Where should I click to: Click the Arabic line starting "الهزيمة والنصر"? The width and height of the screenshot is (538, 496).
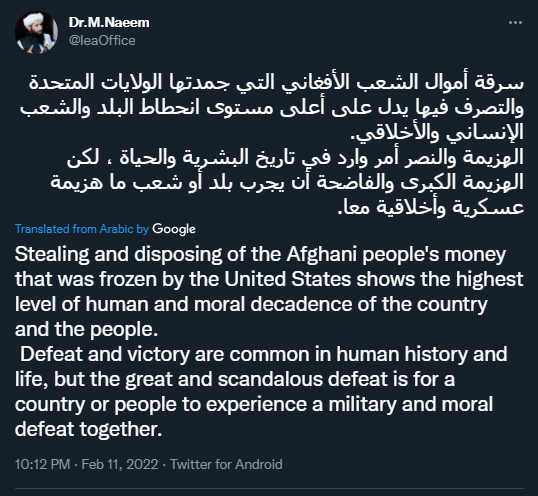pyautogui.click(x=295, y=158)
